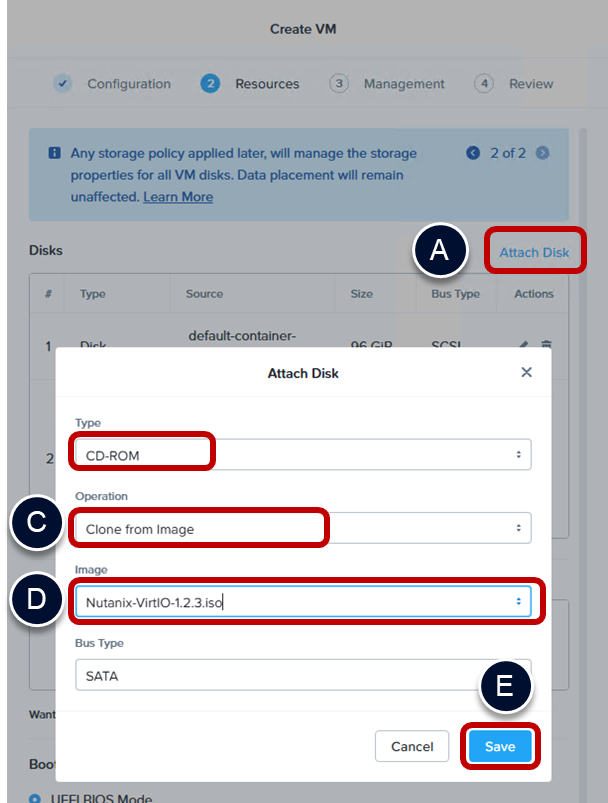Click the Cancel button
The width and height of the screenshot is (608, 803).
point(412,746)
